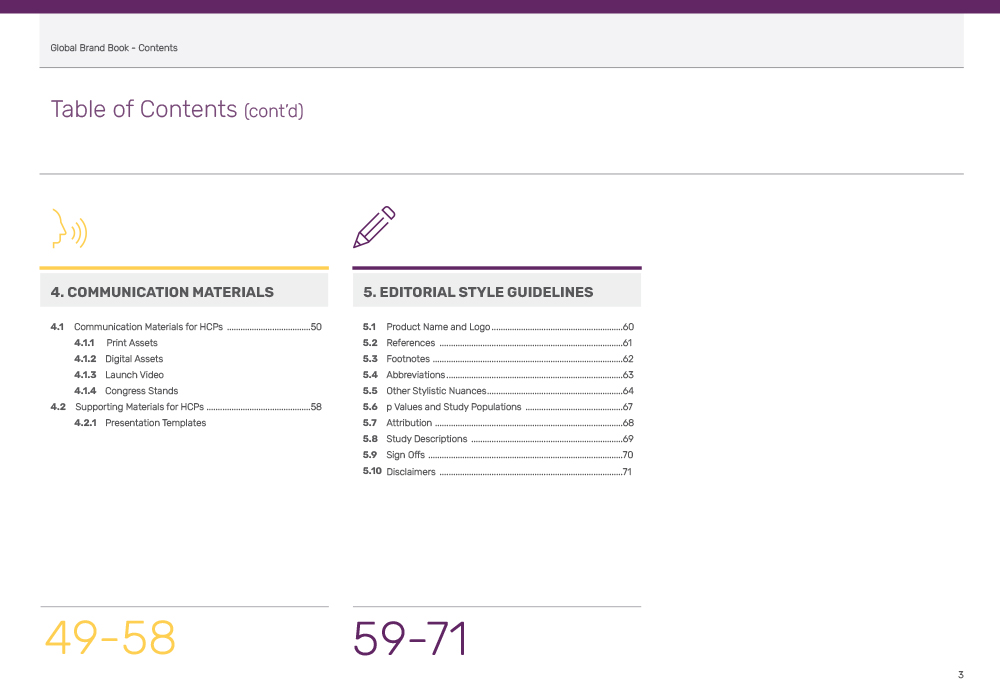Click the speaking head communication icon

click(69, 229)
